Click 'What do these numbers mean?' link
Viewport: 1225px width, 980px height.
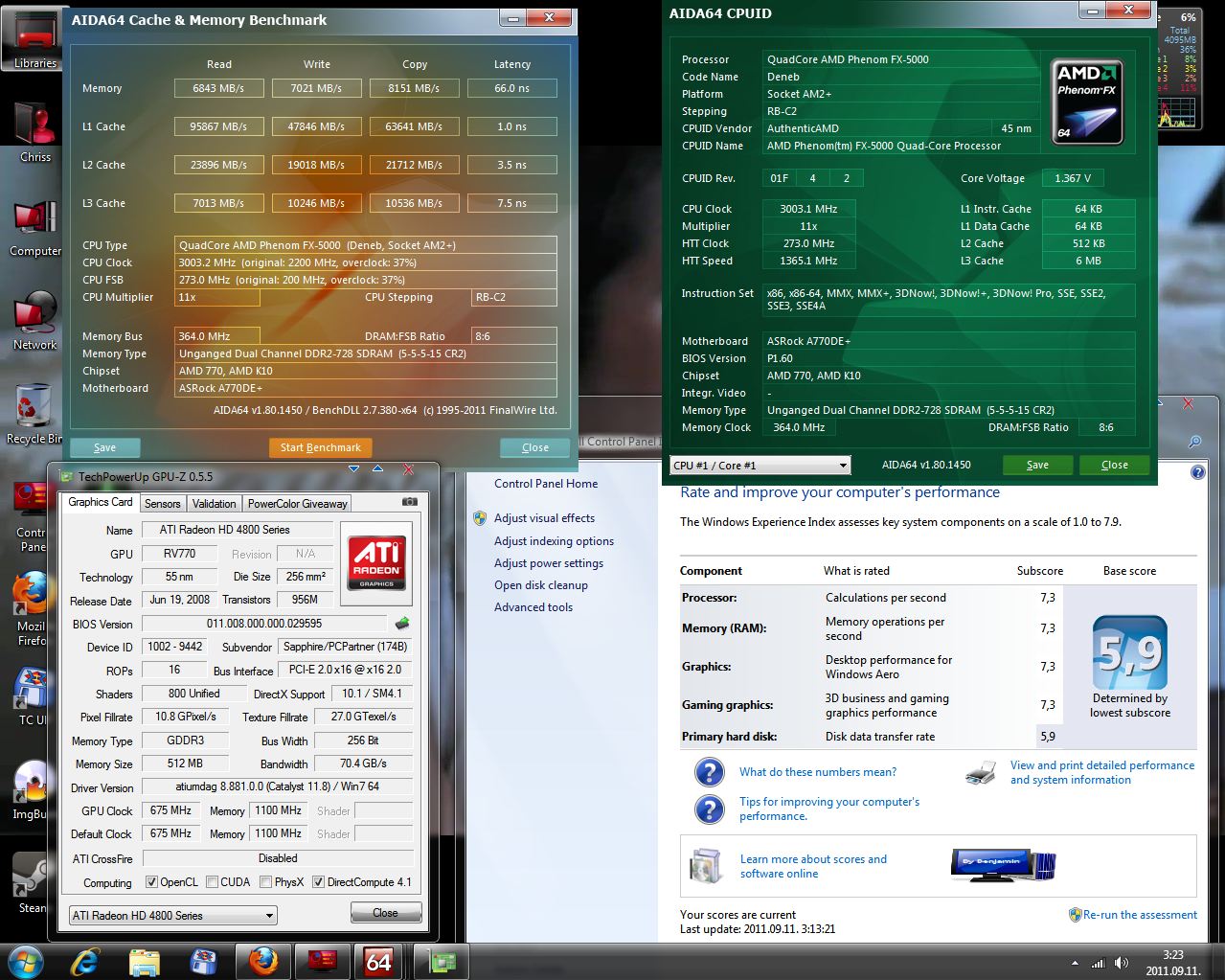coord(818,772)
